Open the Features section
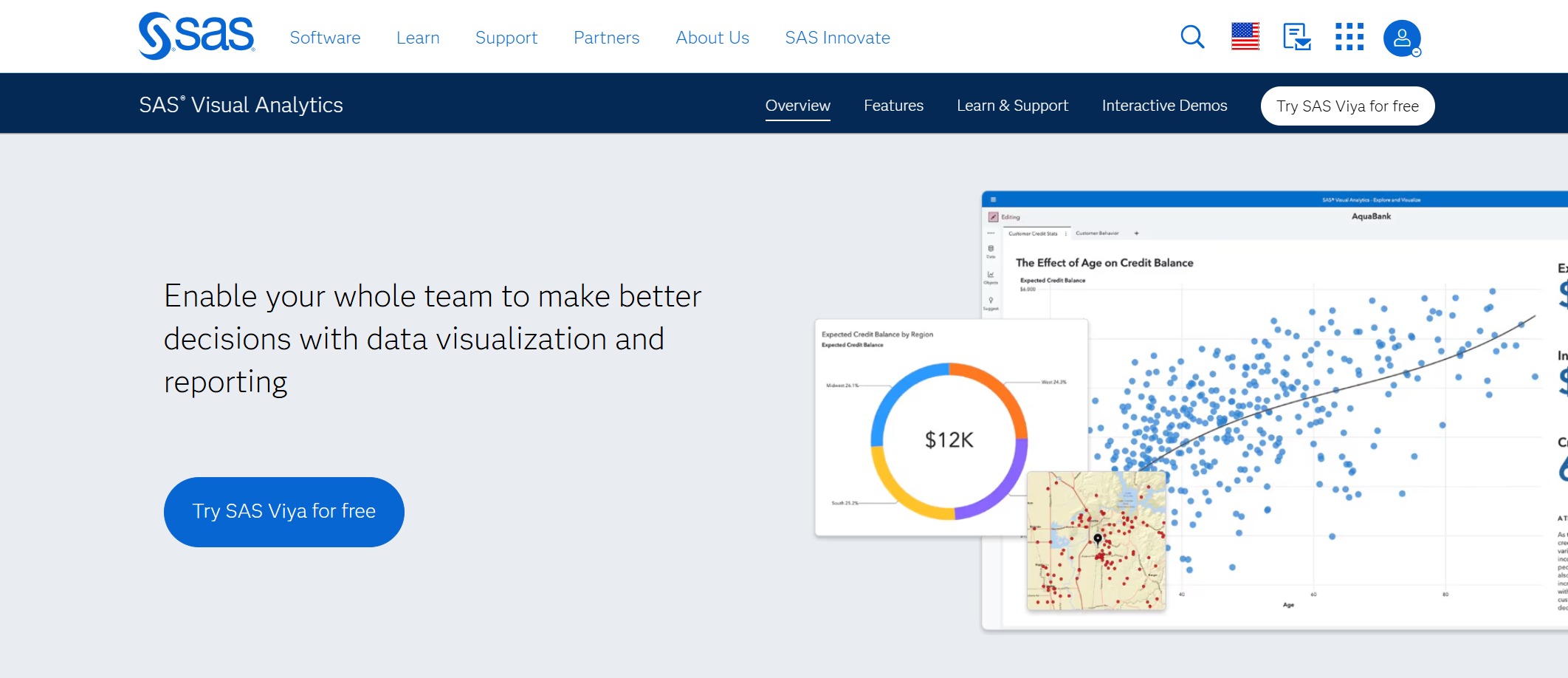The height and width of the screenshot is (678, 1568). [x=893, y=105]
